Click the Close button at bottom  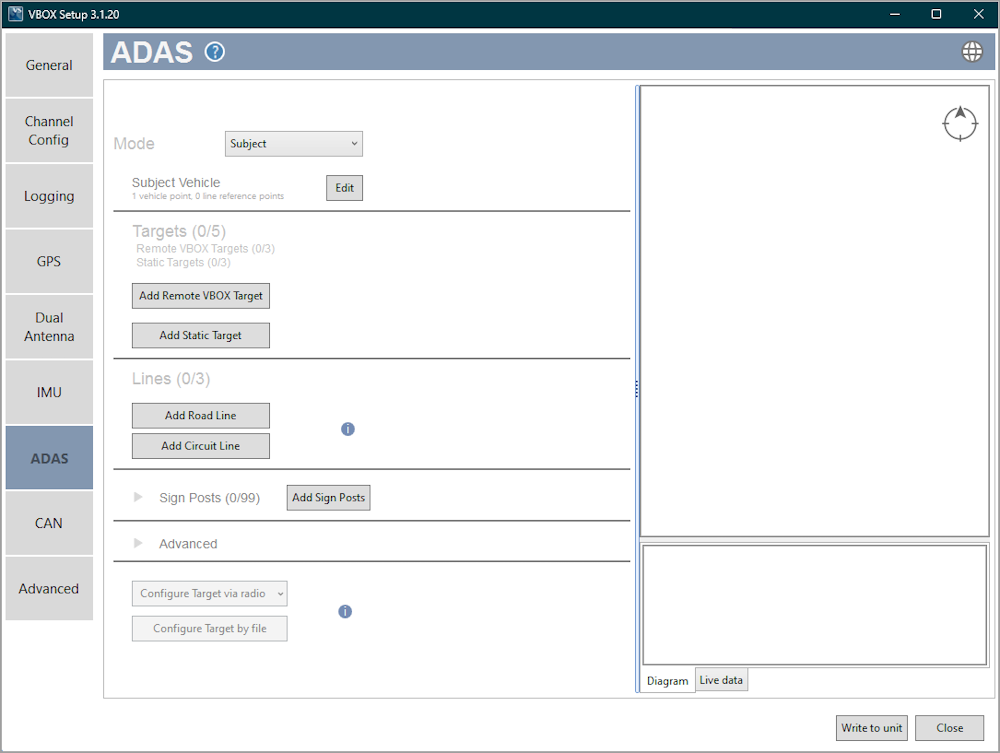pos(950,727)
